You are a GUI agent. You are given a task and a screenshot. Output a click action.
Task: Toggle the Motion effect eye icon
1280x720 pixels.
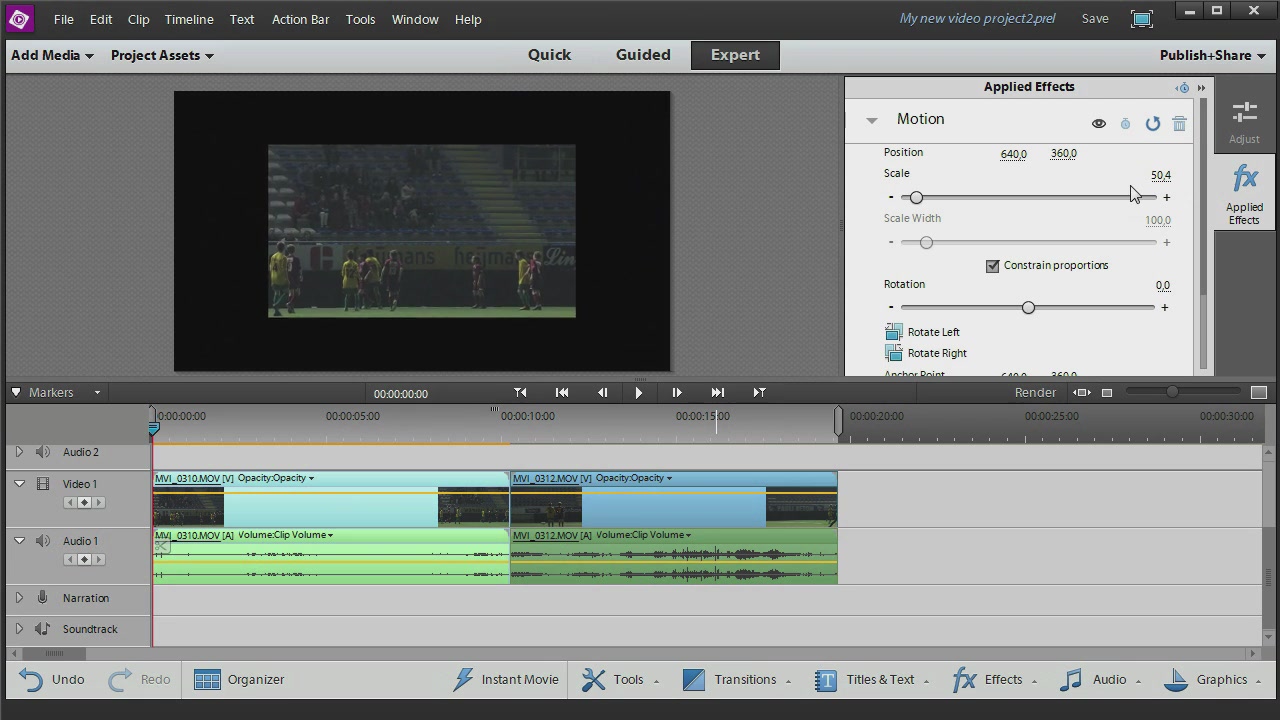[1098, 124]
